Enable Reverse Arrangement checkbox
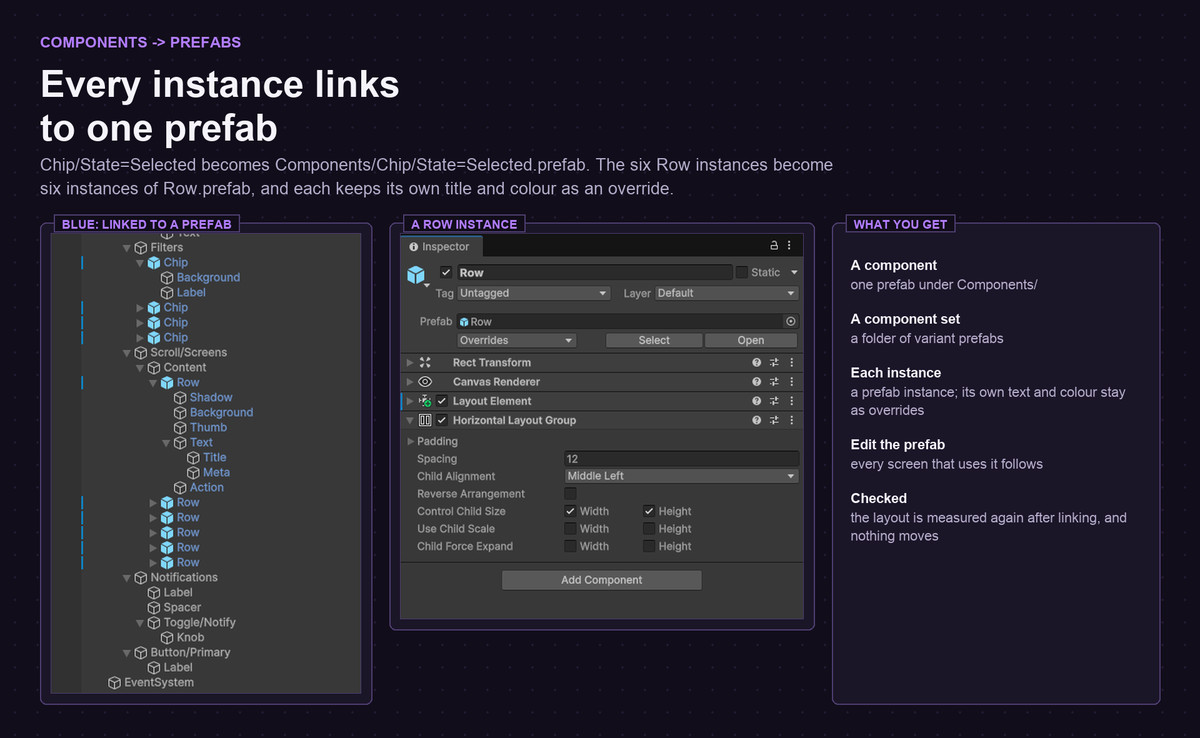The image size is (1200, 738). click(x=570, y=494)
